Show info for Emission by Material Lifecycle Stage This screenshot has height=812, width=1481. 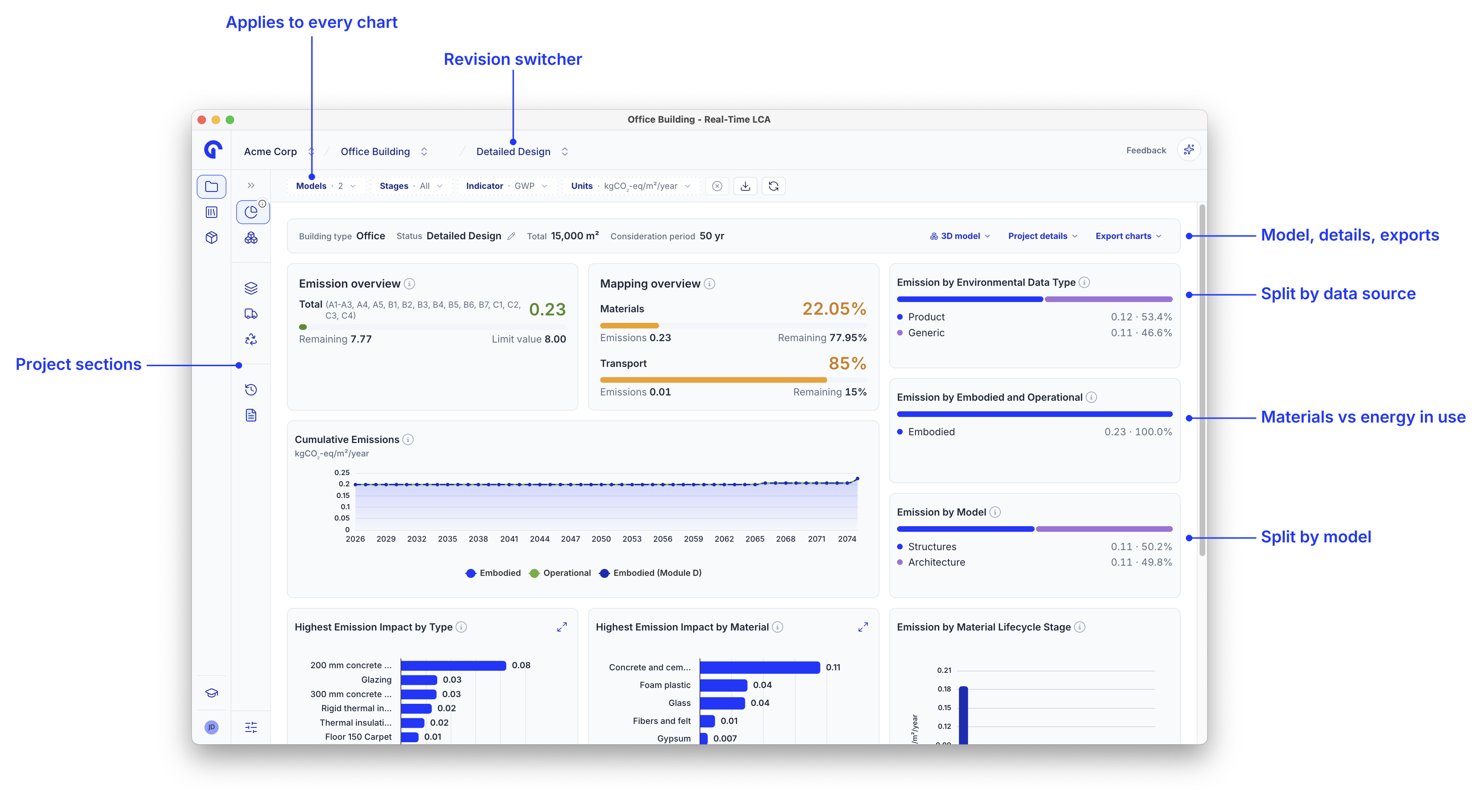(x=1080, y=627)
